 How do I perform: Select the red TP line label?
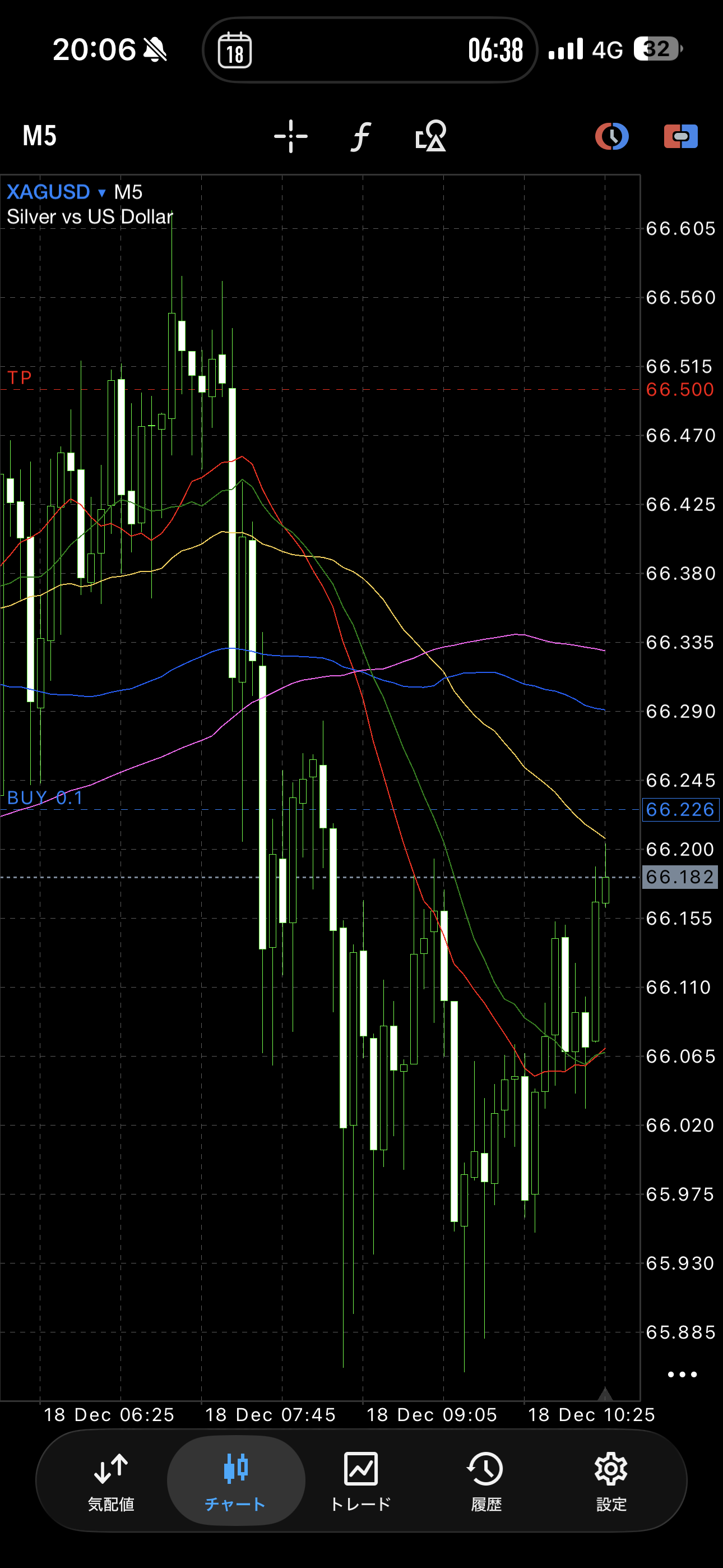20,378
